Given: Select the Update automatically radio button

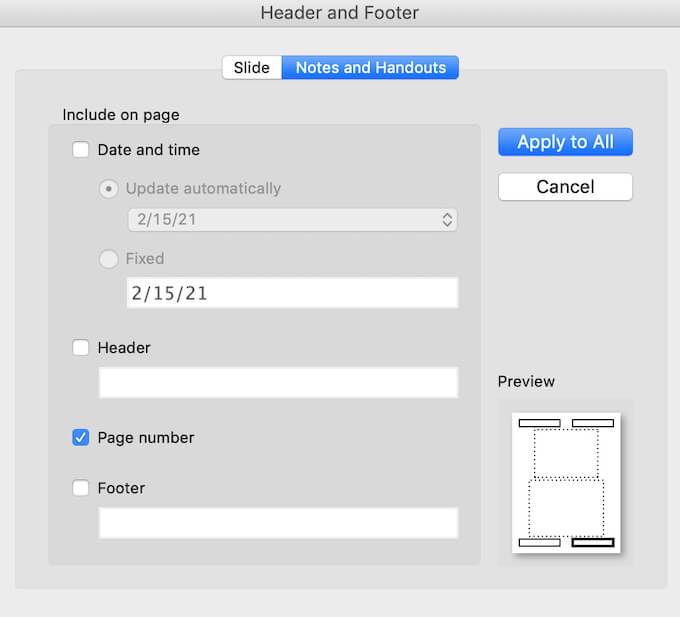Looking at the screenshot, I should tap(109, 188).
